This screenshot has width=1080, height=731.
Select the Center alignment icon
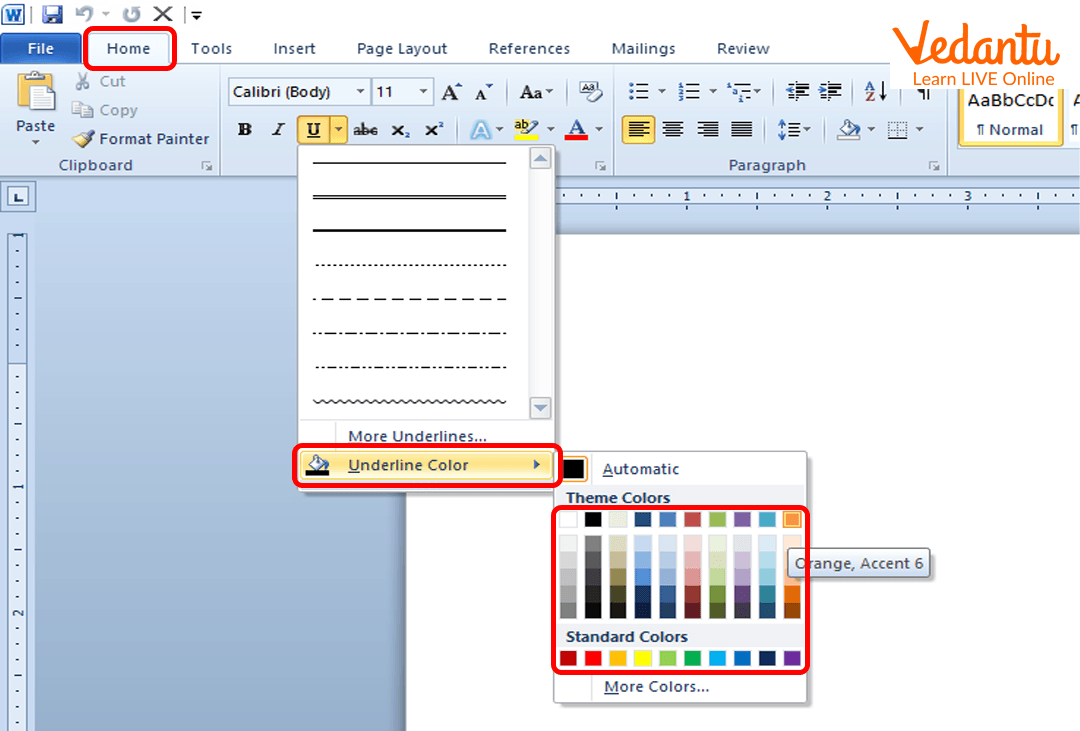[x=673, y=129]
